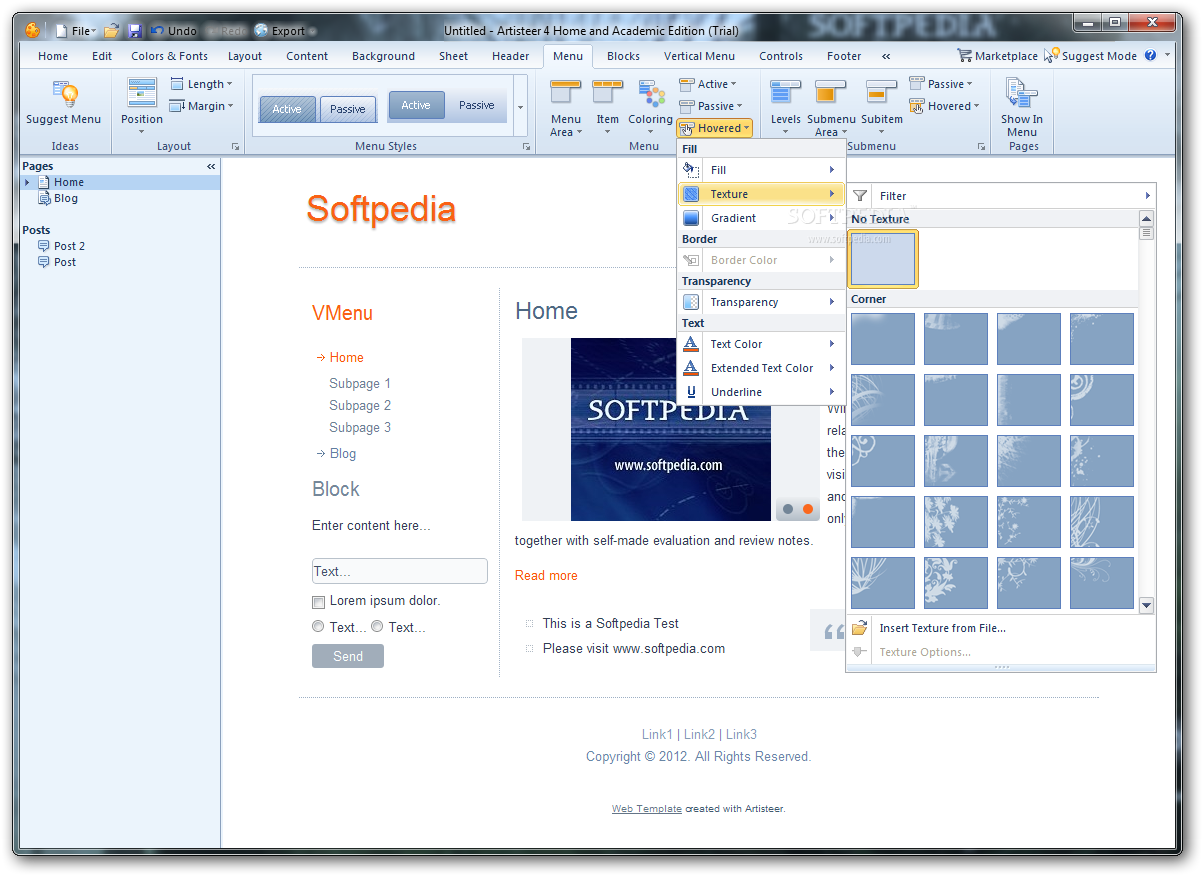Follow the Read more link
This screenshot has height=876, width=1203.
[x=546, y=575]
